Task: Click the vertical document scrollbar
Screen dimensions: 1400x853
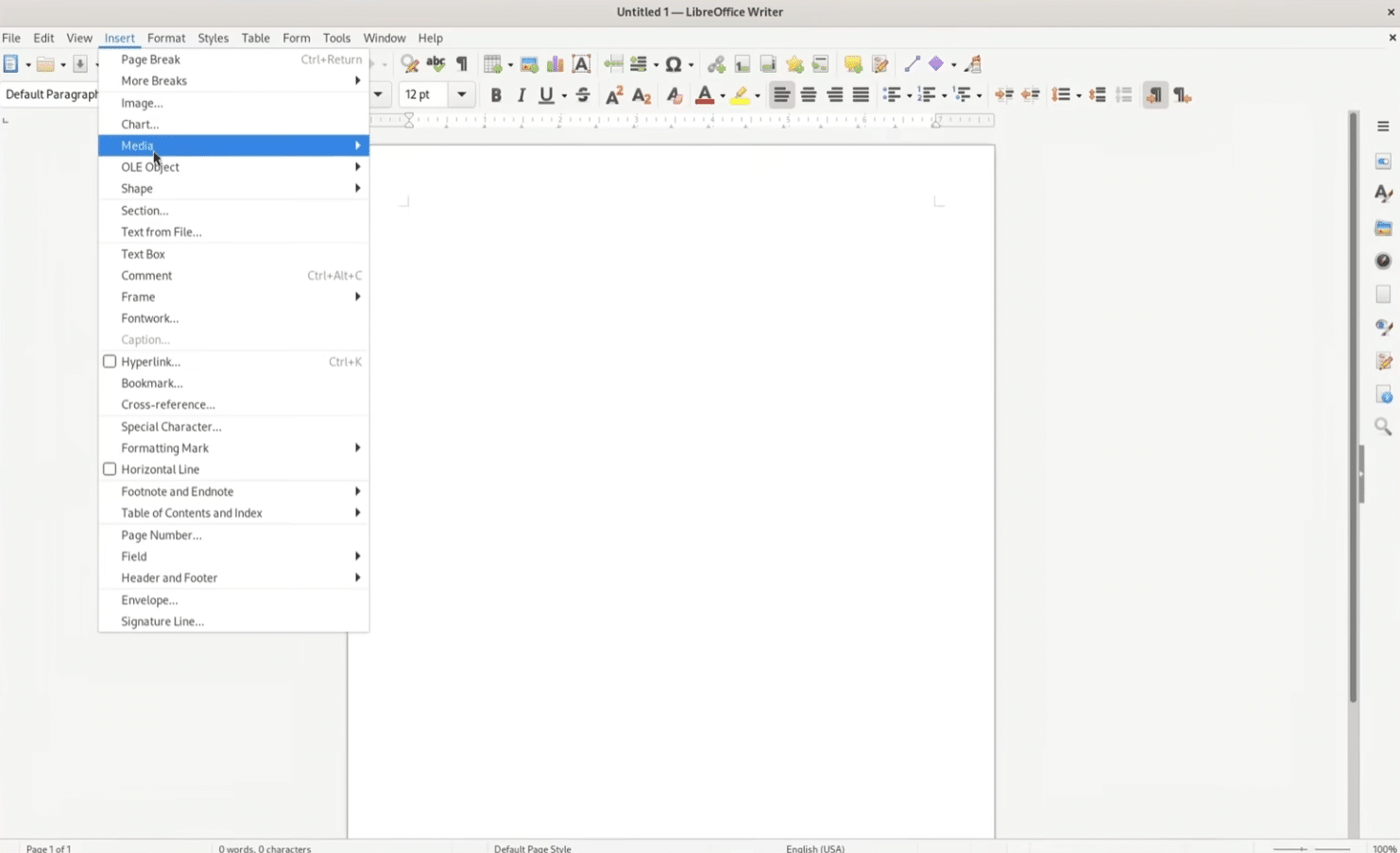Action: point(1354,407)
